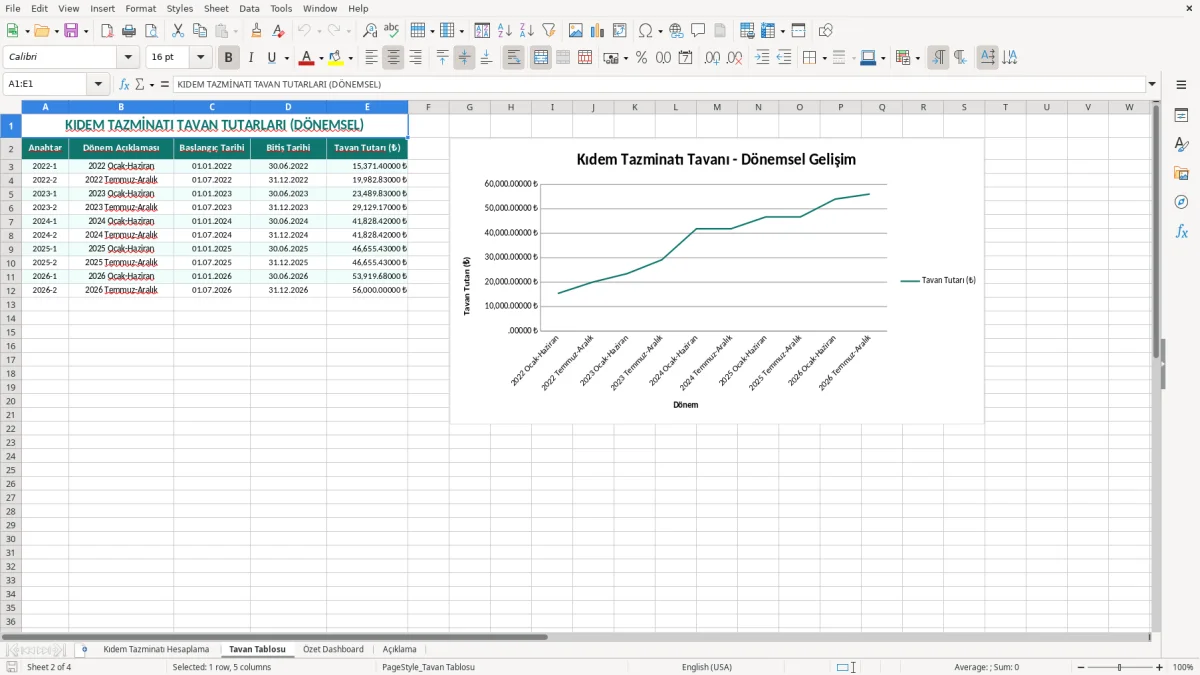Toggle Align Right
This screenshot has height=675, width=1200.
415,58
